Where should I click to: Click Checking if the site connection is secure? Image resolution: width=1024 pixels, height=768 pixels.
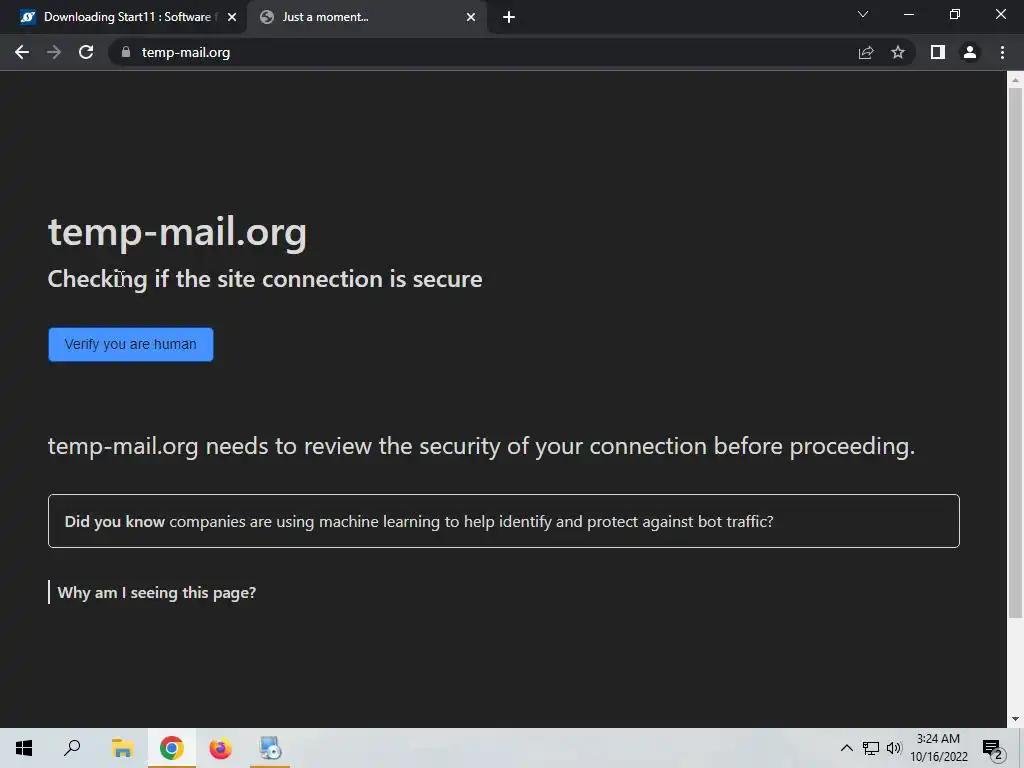click(x=265, y=279)
